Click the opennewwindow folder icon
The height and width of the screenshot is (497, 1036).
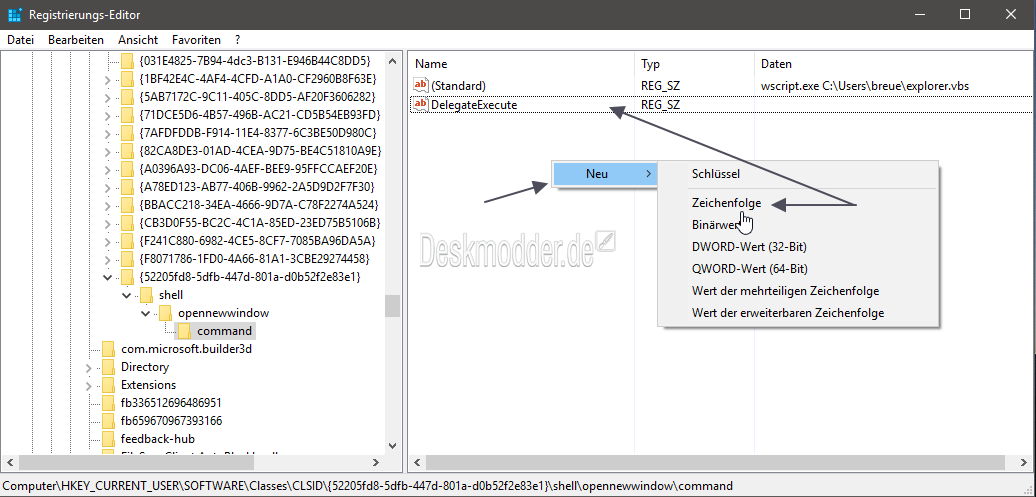(x=165, y=313)
